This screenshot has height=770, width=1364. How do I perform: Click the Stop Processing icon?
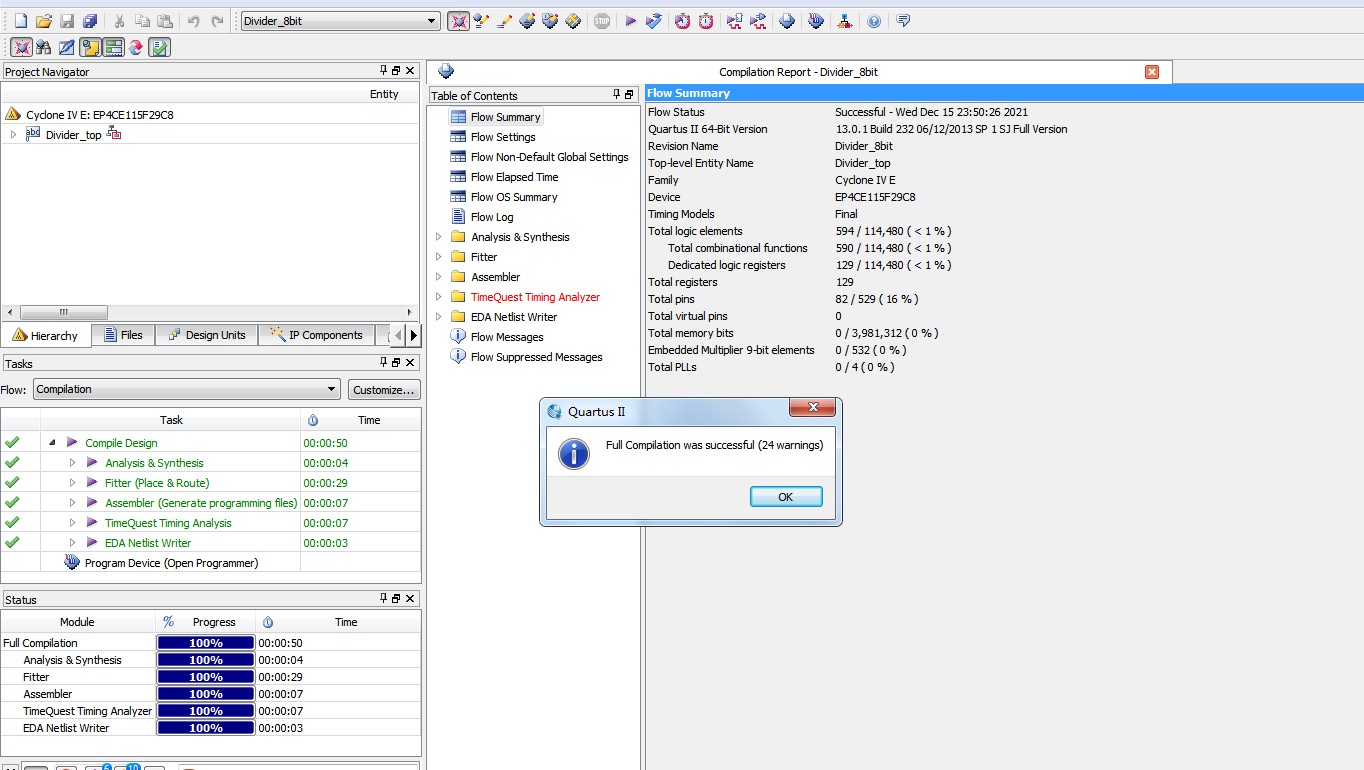601,21
